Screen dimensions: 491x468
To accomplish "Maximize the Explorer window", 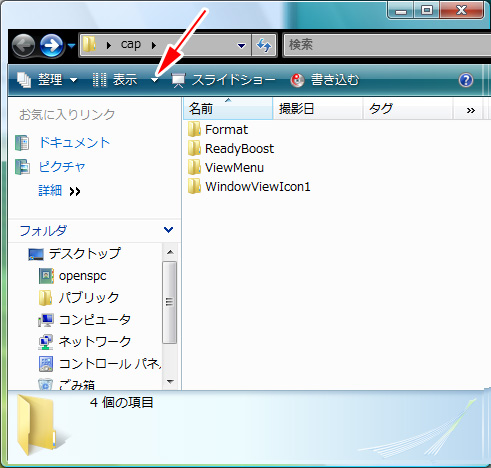I will pos(426,10).
